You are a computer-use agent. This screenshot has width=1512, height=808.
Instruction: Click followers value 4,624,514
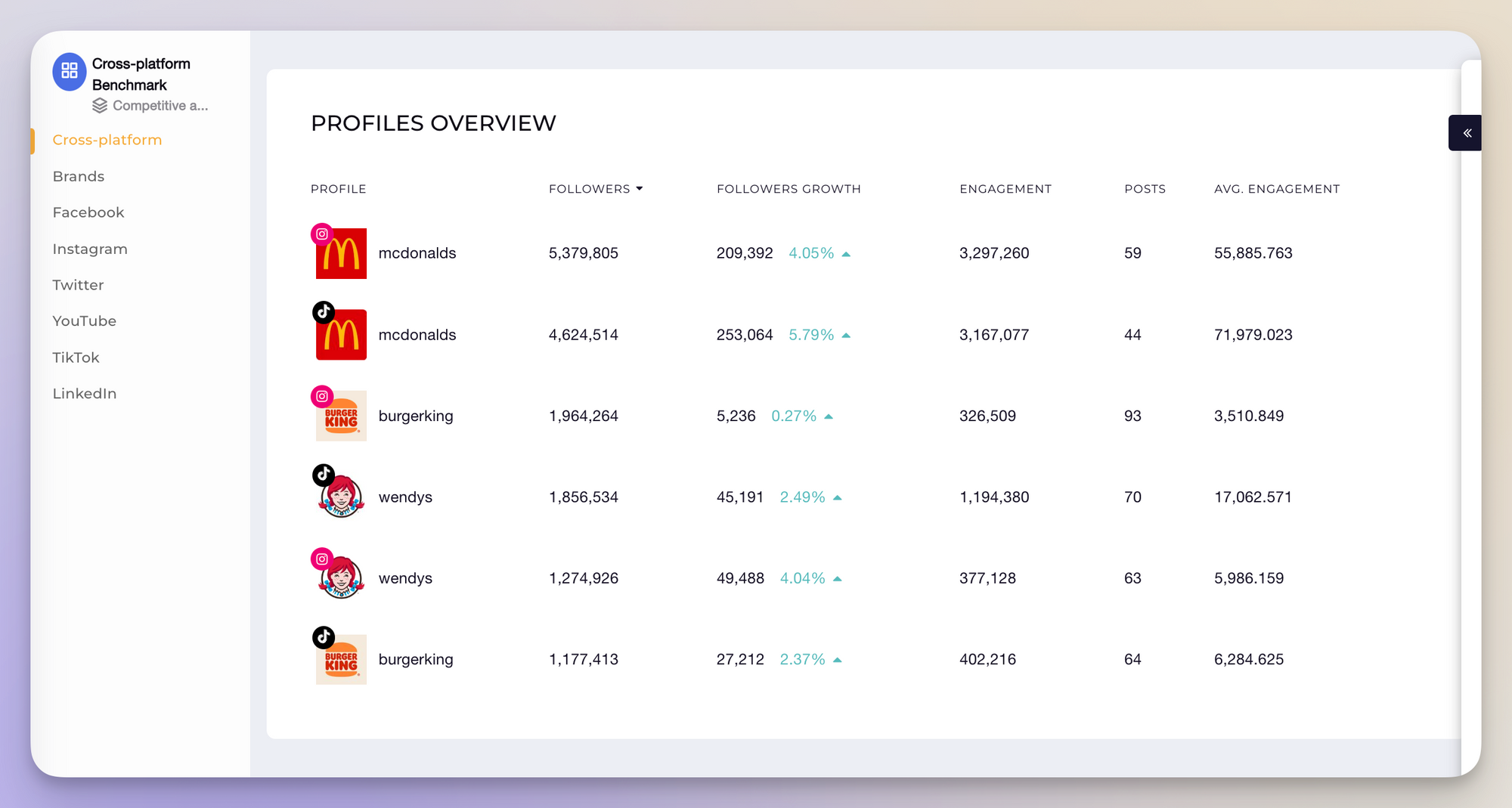(x=584, y=335)
